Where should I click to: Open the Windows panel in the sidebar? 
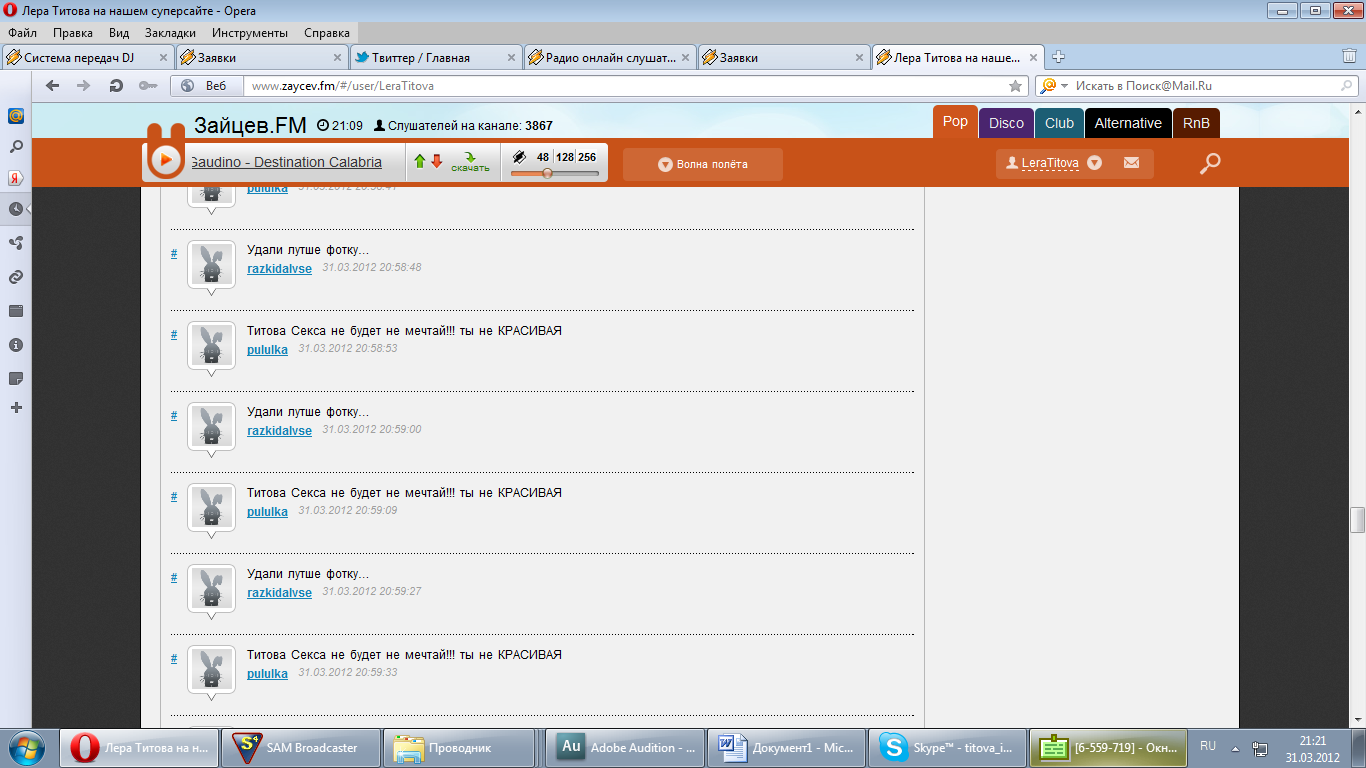[x=16, y=311]
